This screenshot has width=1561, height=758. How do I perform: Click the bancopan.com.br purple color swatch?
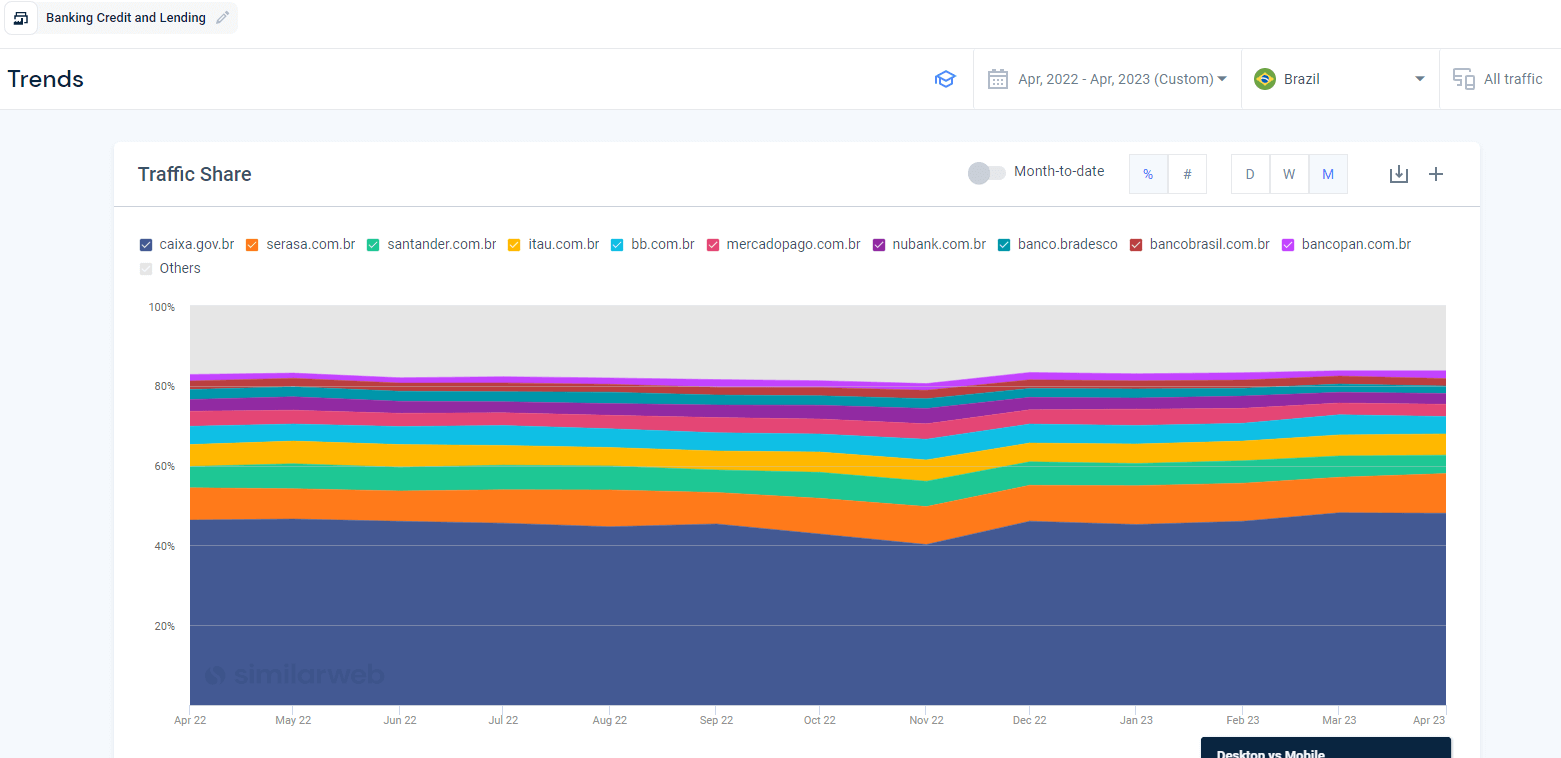[1288, 244]
